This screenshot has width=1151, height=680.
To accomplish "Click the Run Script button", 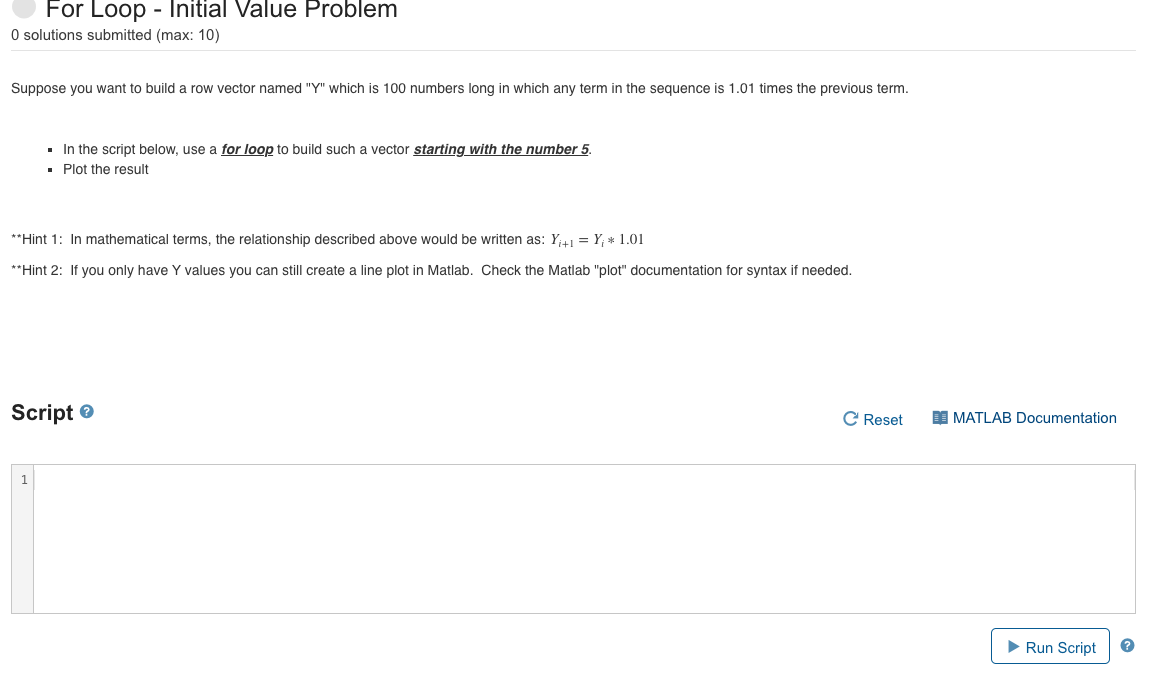I will point(1050,646).
